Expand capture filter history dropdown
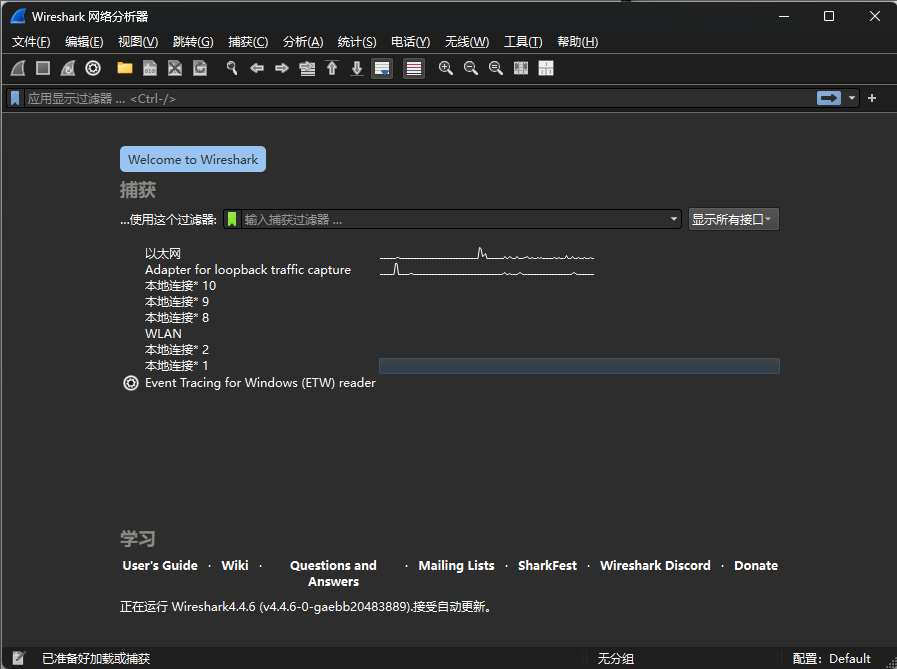Image resolution: width=897 pixels, height=669 pixels. [673, 219]
